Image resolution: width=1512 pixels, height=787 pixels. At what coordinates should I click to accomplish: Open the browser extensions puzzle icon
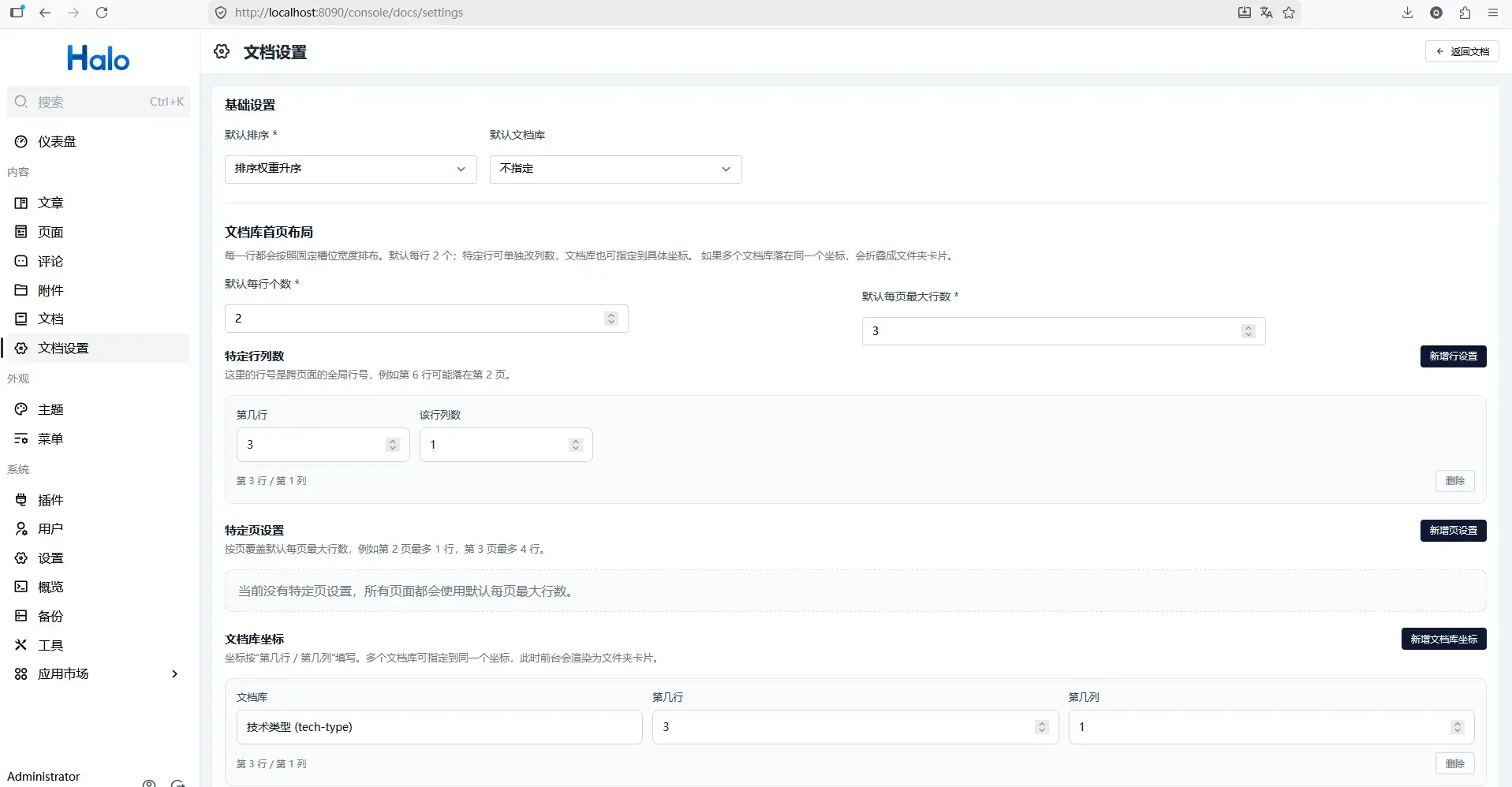[x=1465, y=13]
